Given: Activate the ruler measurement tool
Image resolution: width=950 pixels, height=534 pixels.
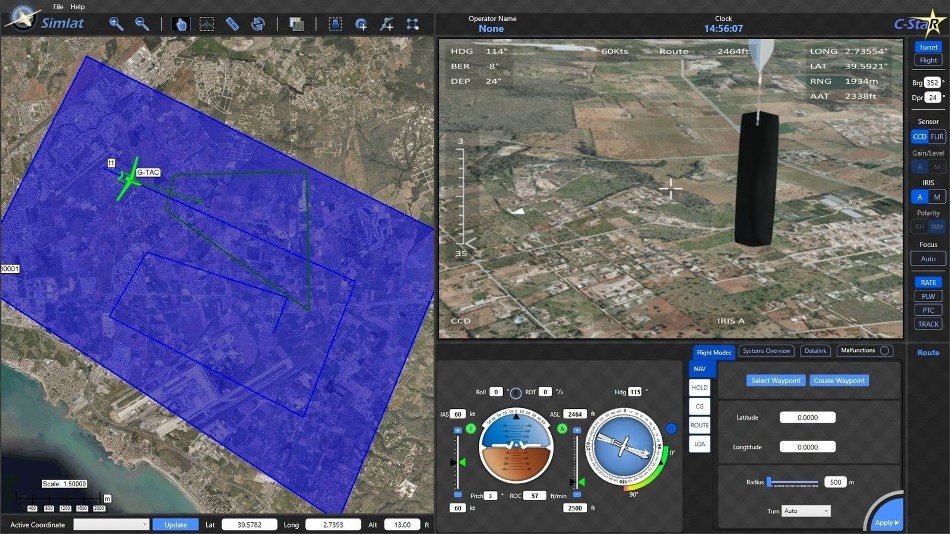Looking at the screenshot, I should (x=233, y=24).
